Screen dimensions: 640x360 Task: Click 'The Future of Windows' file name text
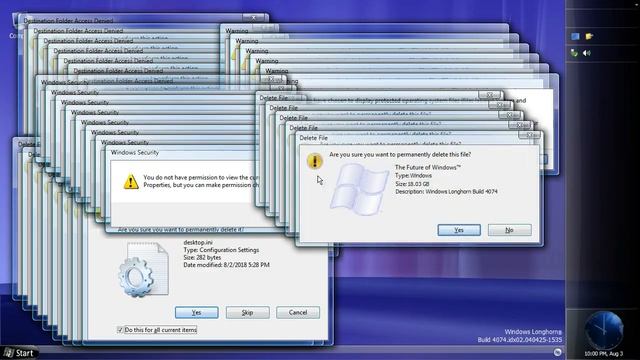coord(428,167)
